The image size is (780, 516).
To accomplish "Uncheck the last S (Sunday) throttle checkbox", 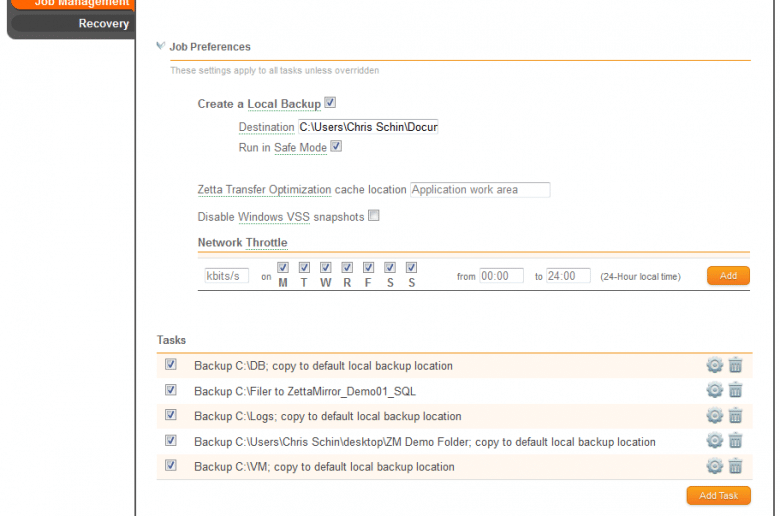I will tap(411, 268).
